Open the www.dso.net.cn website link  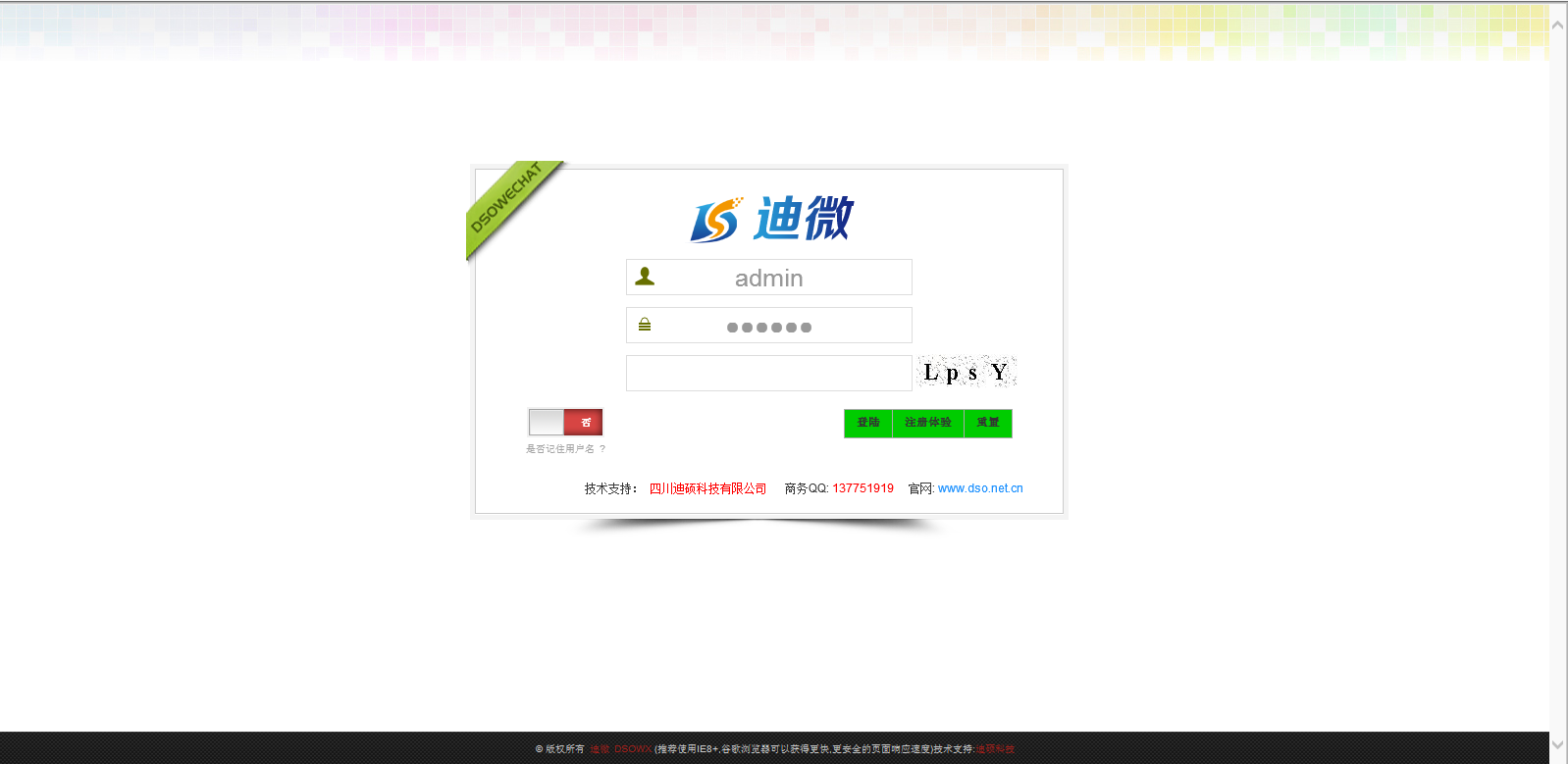click(980, 488)
